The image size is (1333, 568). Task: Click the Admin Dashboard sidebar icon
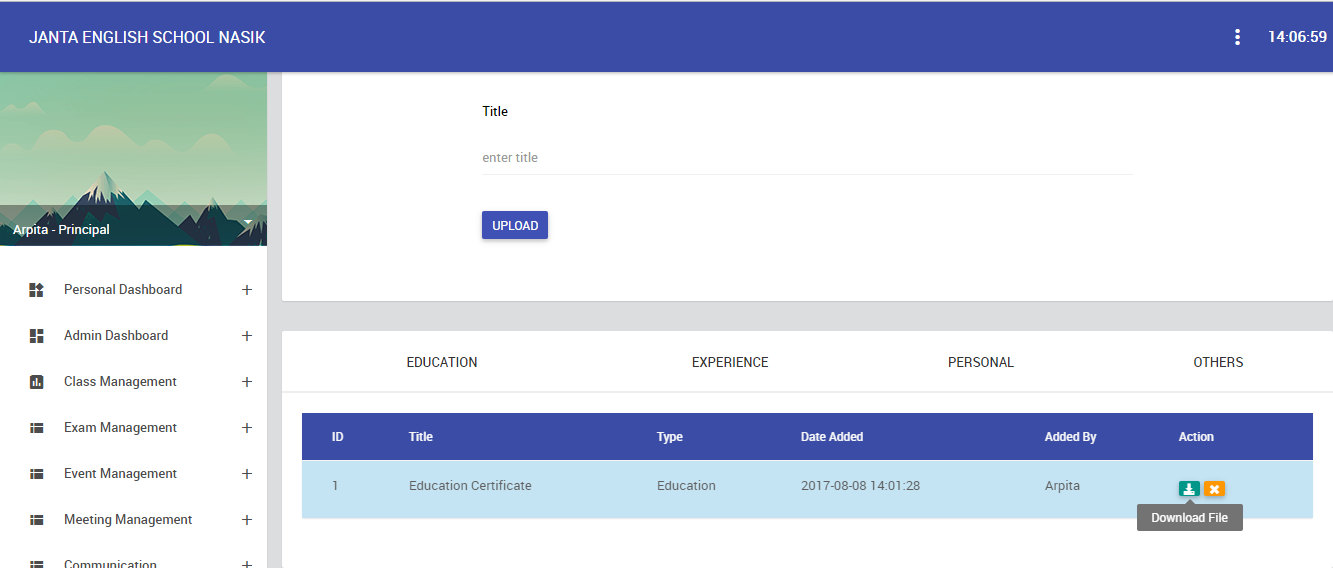(x=37, y=336)
